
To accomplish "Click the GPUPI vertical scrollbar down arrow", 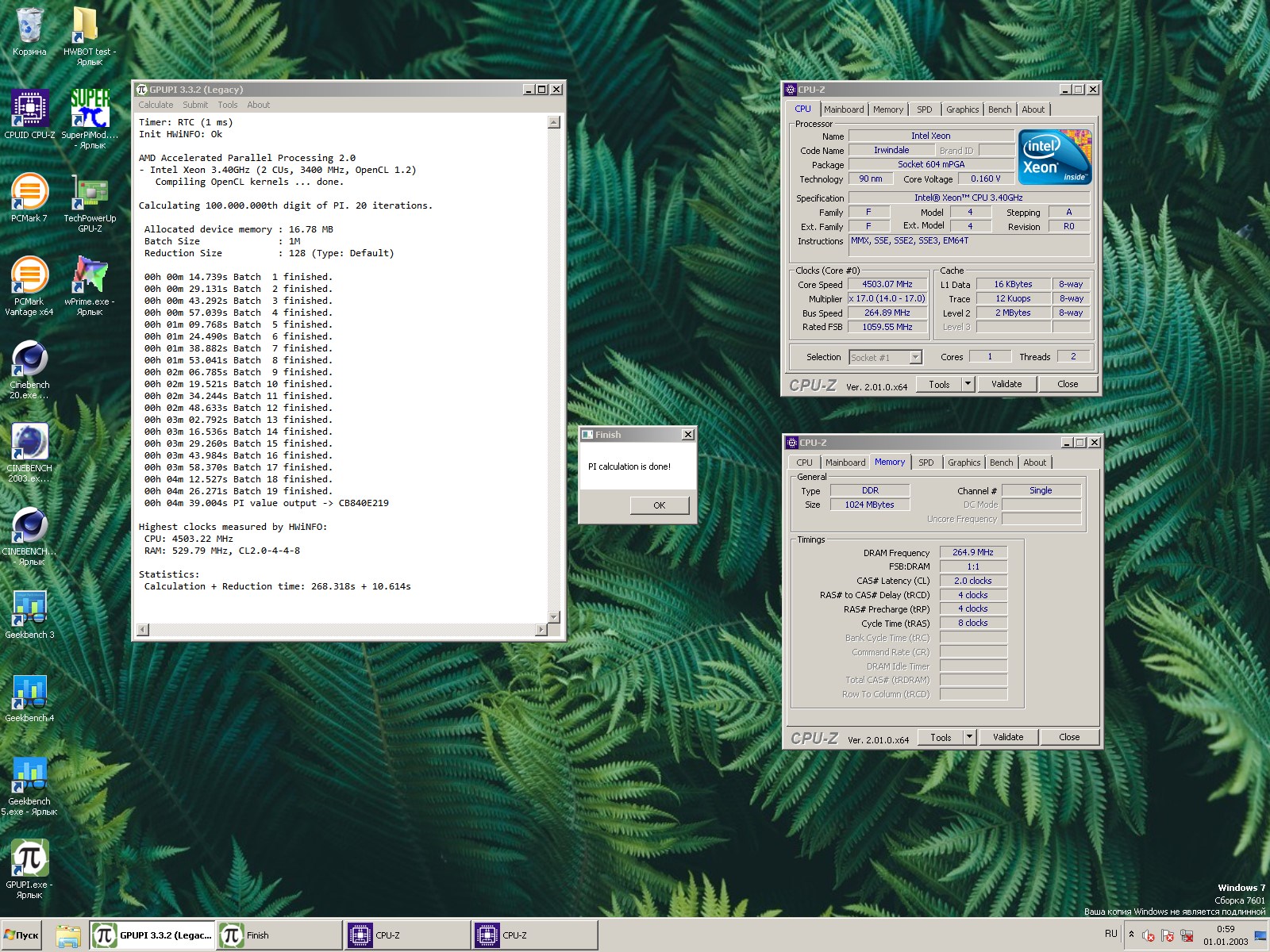I will coord(554,617).
